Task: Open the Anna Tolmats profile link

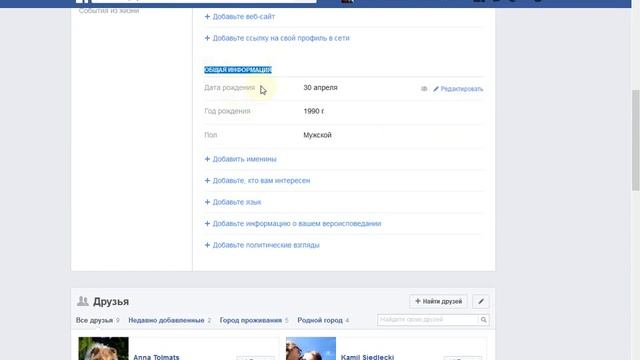Action: pyautogui.click(x=156, y=357)
